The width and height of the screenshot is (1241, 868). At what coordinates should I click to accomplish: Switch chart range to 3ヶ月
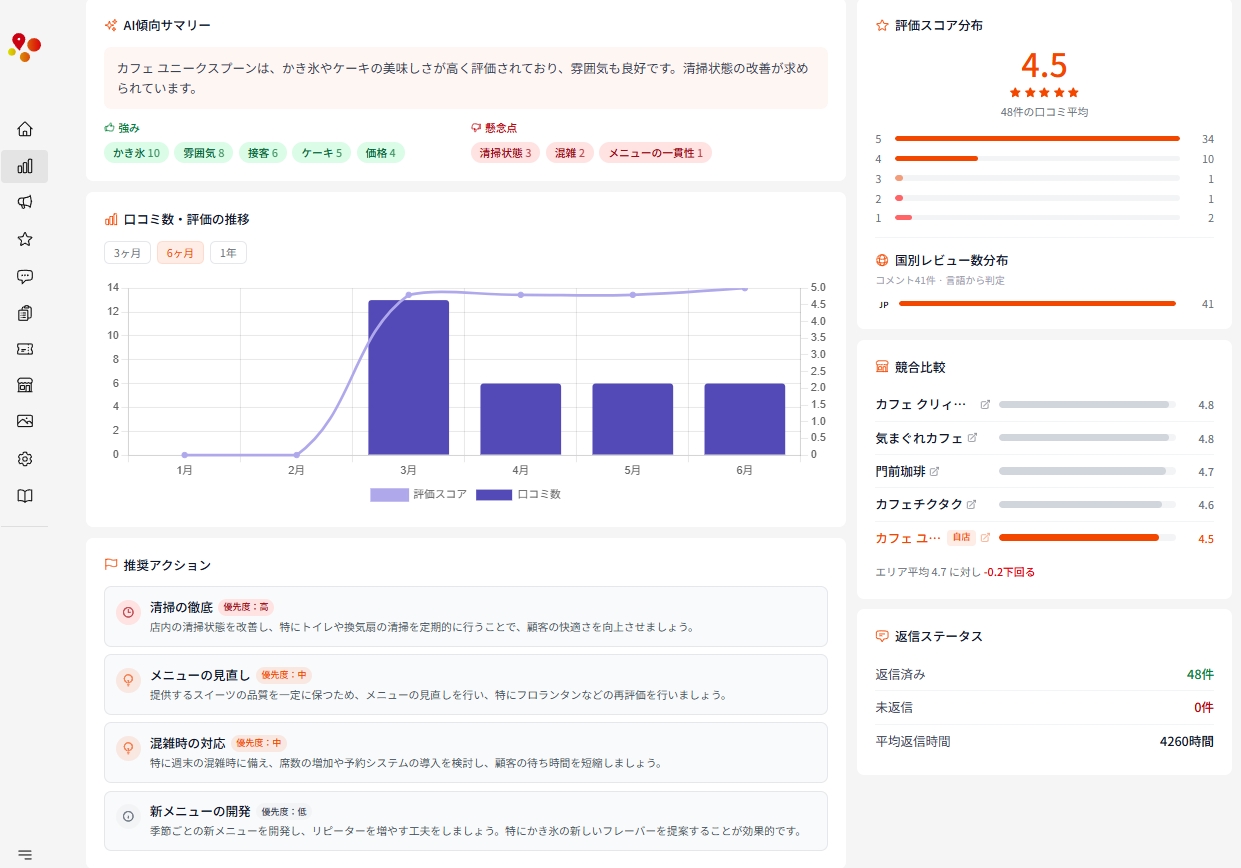click(x=127, y=253)
